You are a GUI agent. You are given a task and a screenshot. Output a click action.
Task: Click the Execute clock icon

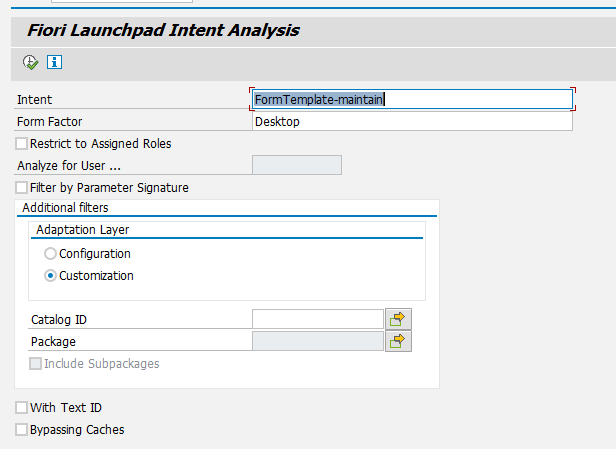30,62
